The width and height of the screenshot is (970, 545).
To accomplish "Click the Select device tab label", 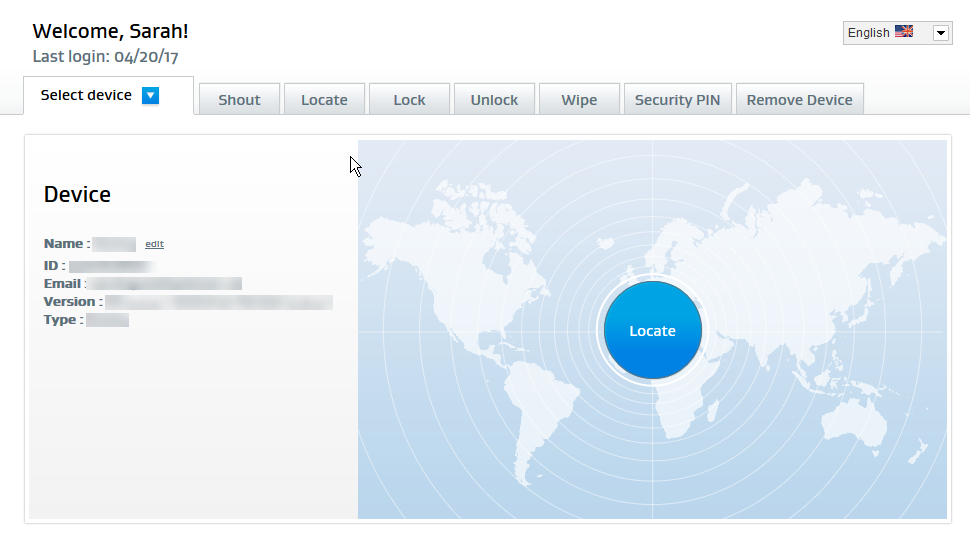I will 86,95.
